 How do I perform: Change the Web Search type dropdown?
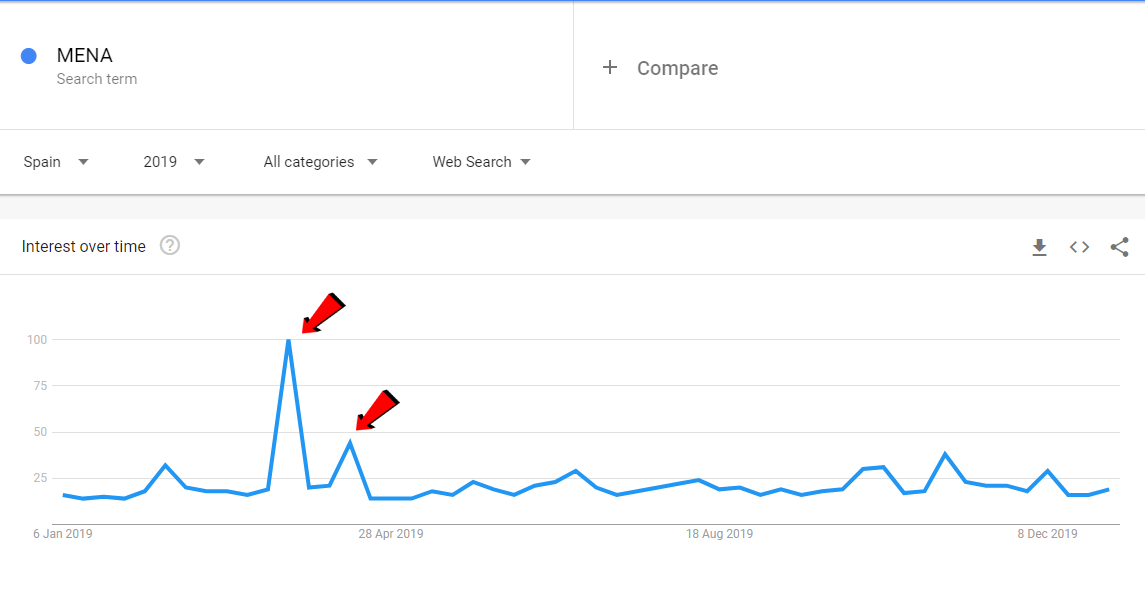481,162
